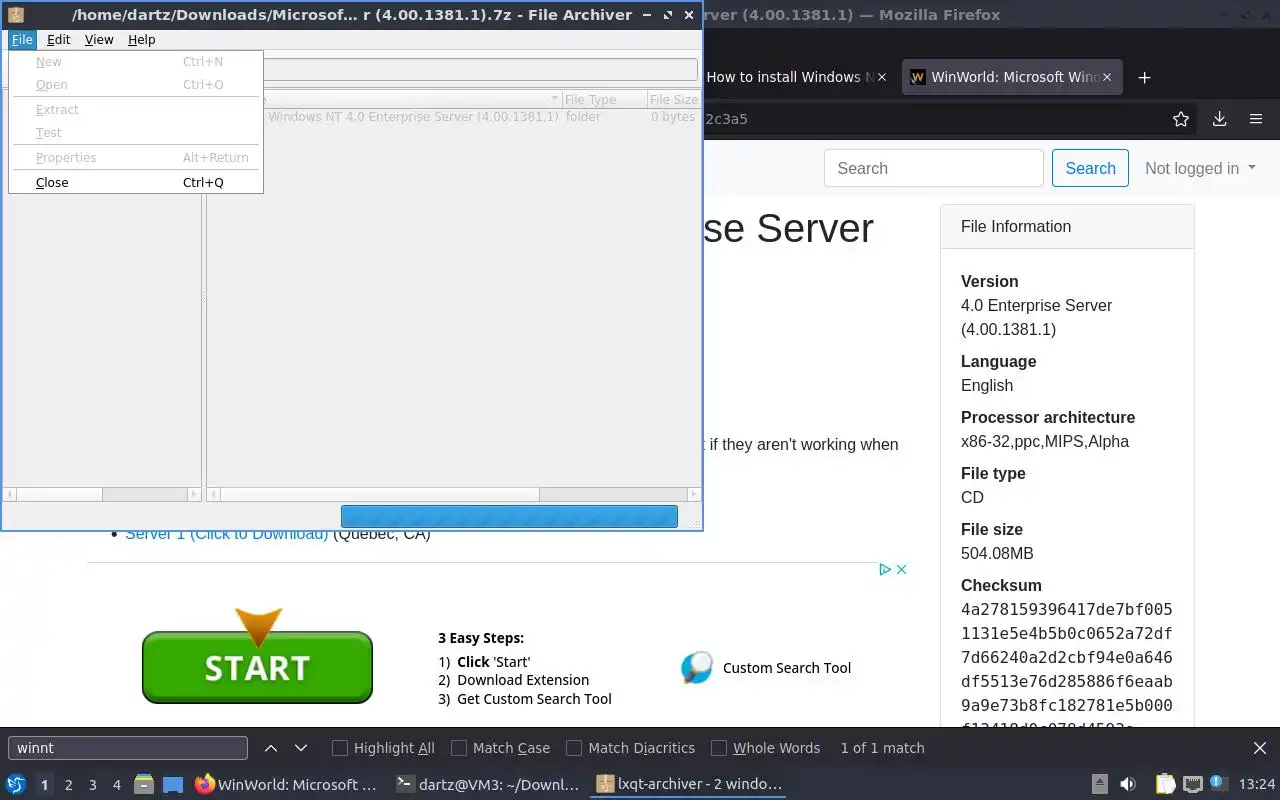Screen dimensions: 1280x800
Task: Click the taskbar clock showing 13:24
Action: 1257,784
